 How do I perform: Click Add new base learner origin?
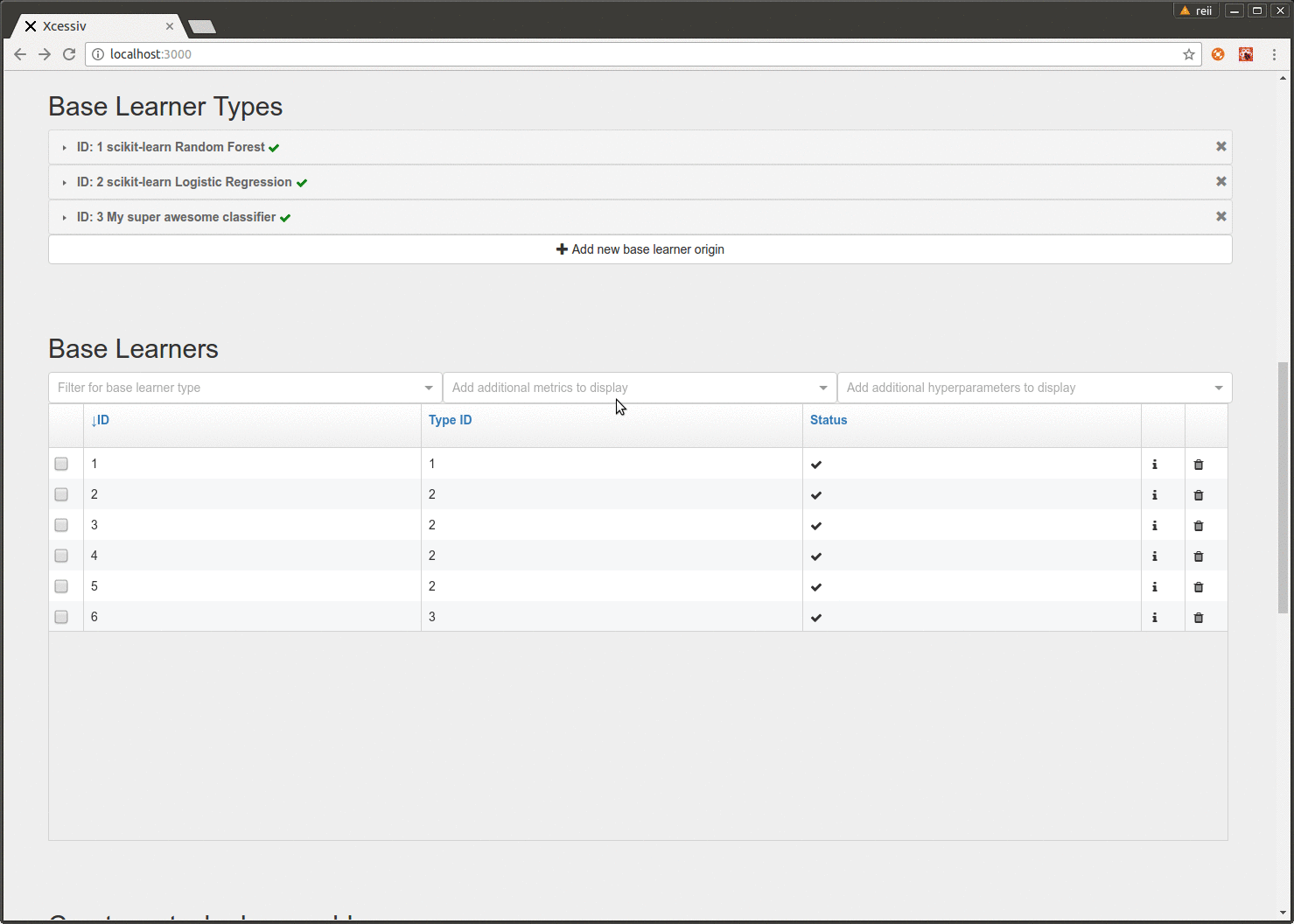pos(640,249)
